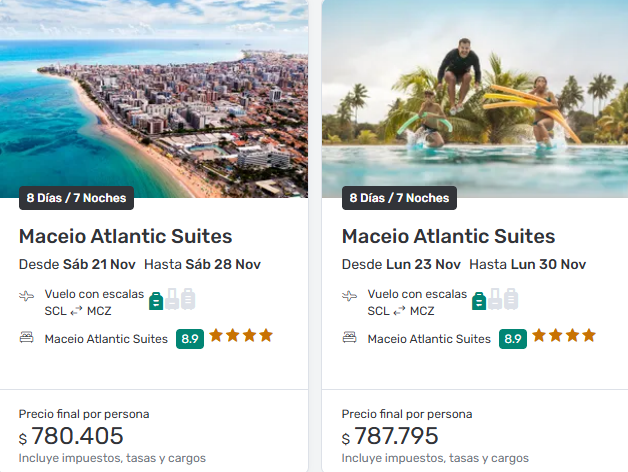Click the airplane icon in the Sáb 21 Nov card
The height and width of the screenshot is (472, 628).
pos(27,297)
